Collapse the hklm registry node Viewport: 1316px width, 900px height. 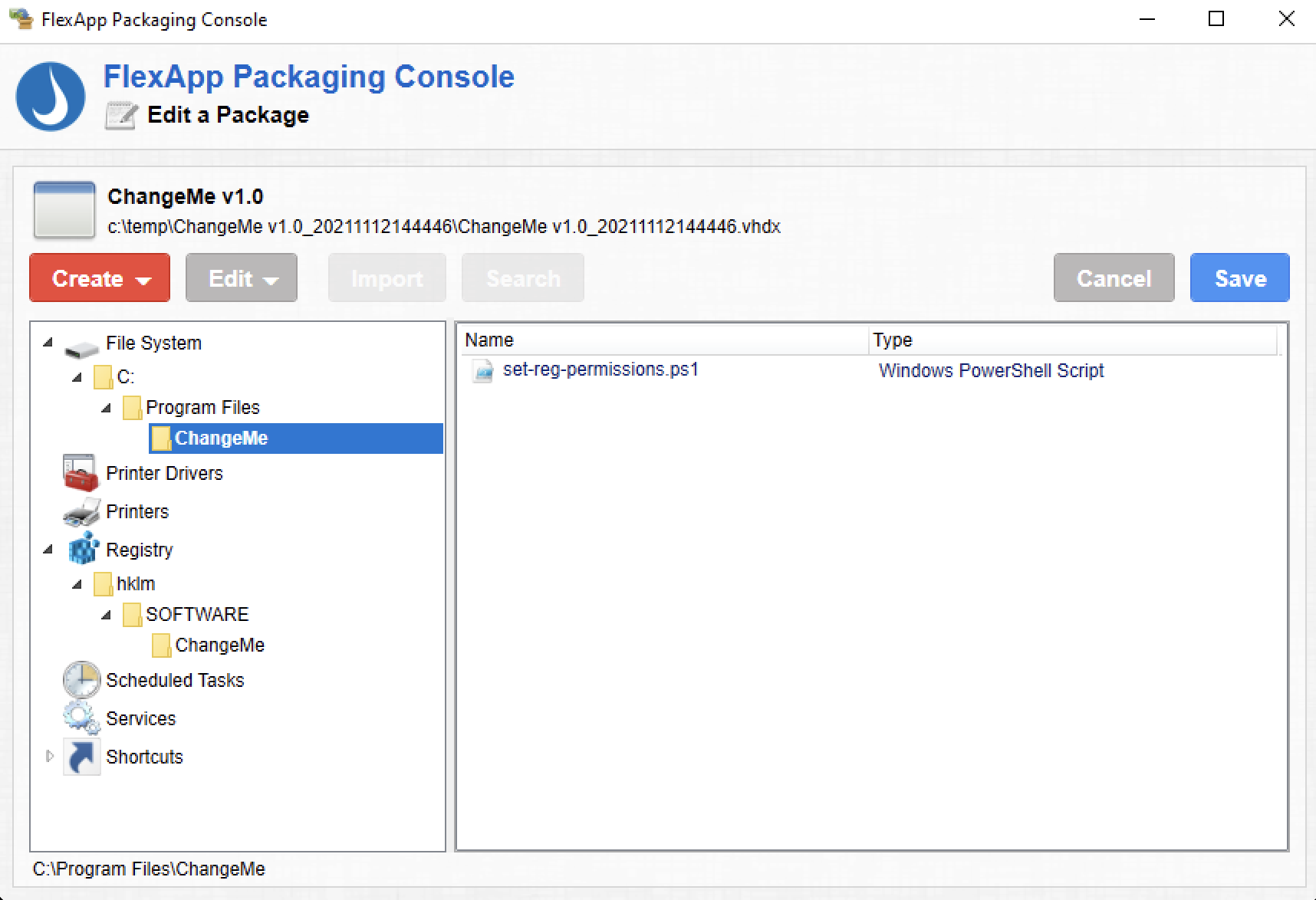[77, 584]
